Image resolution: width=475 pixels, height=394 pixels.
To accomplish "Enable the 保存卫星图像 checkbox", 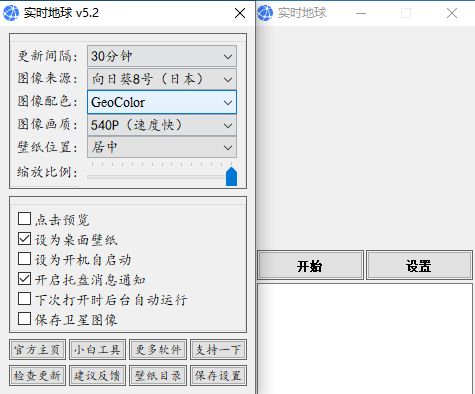I will click(x=24, y=319).
